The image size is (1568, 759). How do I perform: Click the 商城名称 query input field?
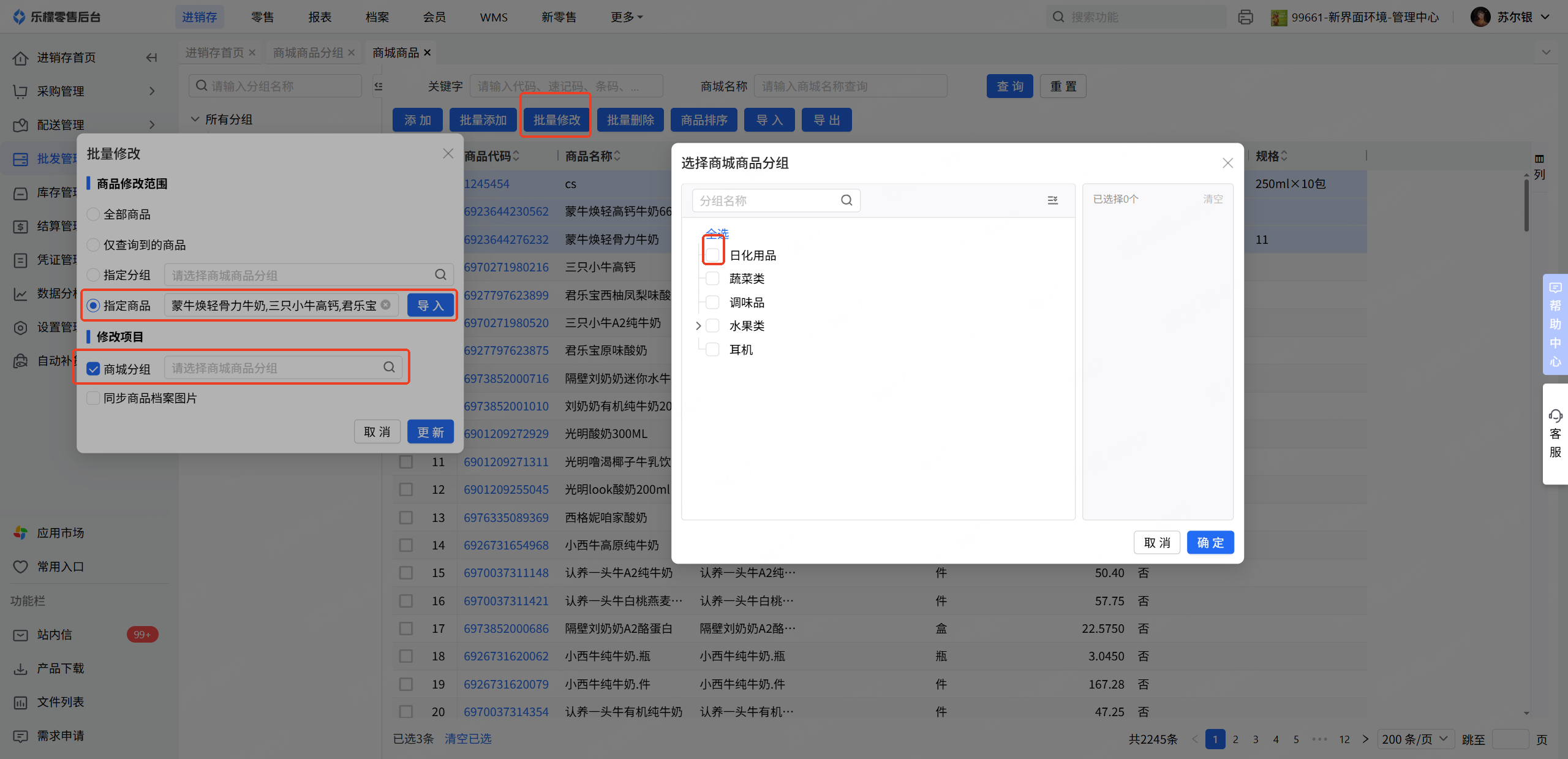pos(850,86)
